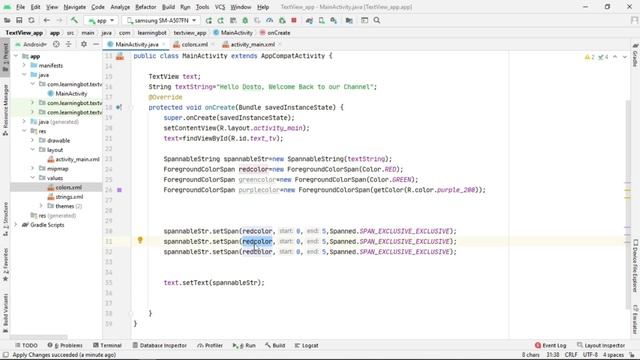Viewport: 640px width, 360px height.
Task: Click the Open folder toolbar icon
Action: pyautogui.click(x=7, y=20)
